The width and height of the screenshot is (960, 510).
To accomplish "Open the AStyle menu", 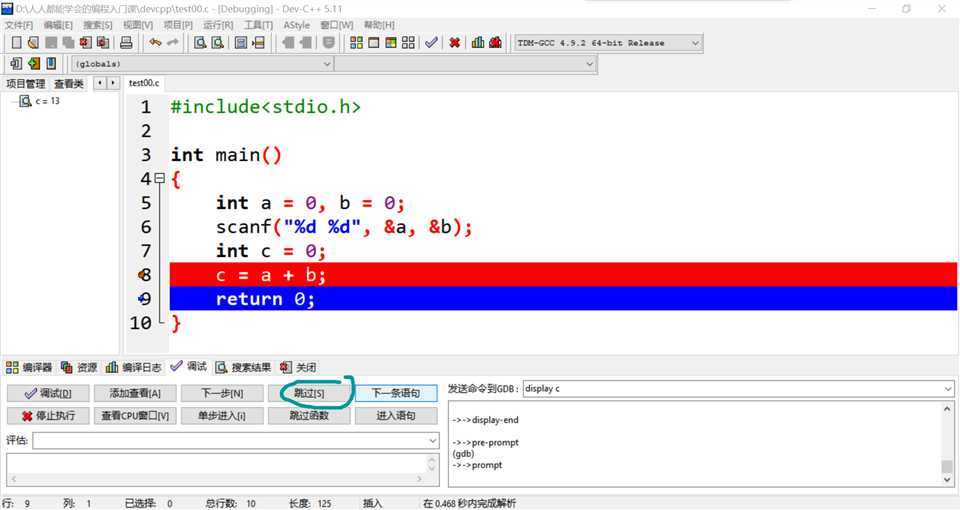I will (x=297, y=25).
